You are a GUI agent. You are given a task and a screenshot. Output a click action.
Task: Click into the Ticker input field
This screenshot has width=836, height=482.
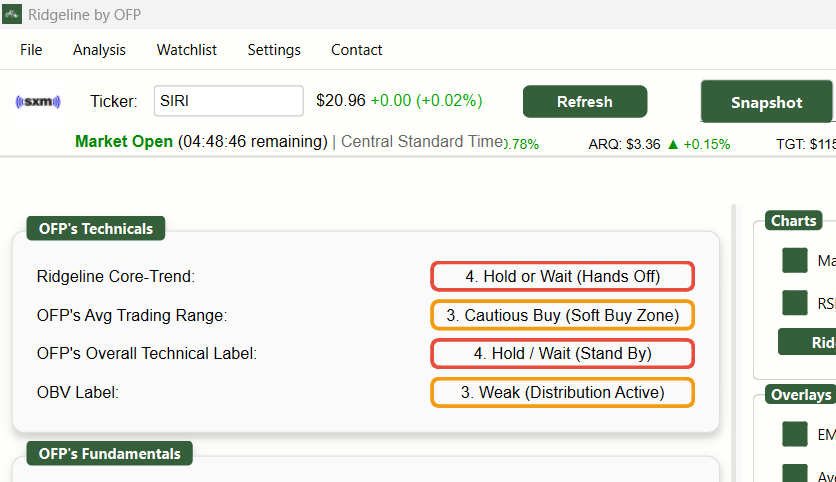coord(229,101)
